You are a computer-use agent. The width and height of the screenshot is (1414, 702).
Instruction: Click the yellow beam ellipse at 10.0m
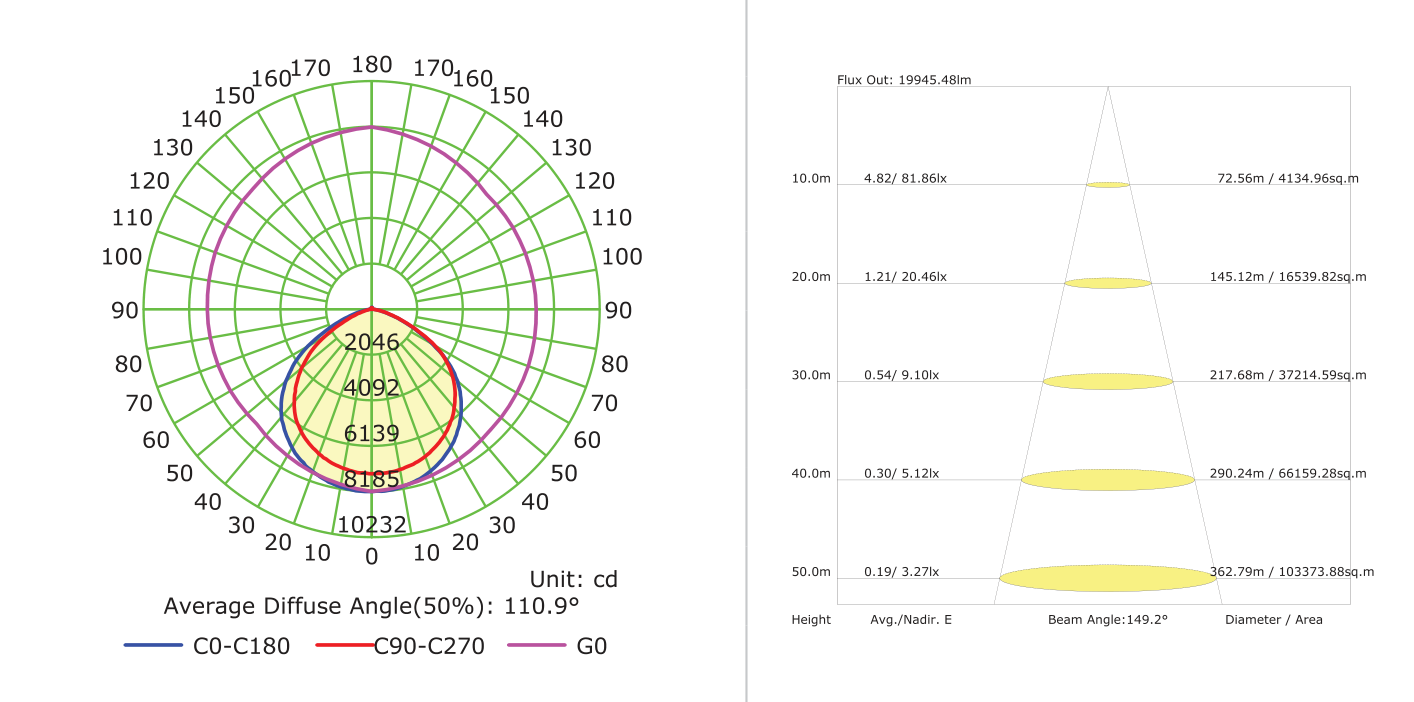1108,185
